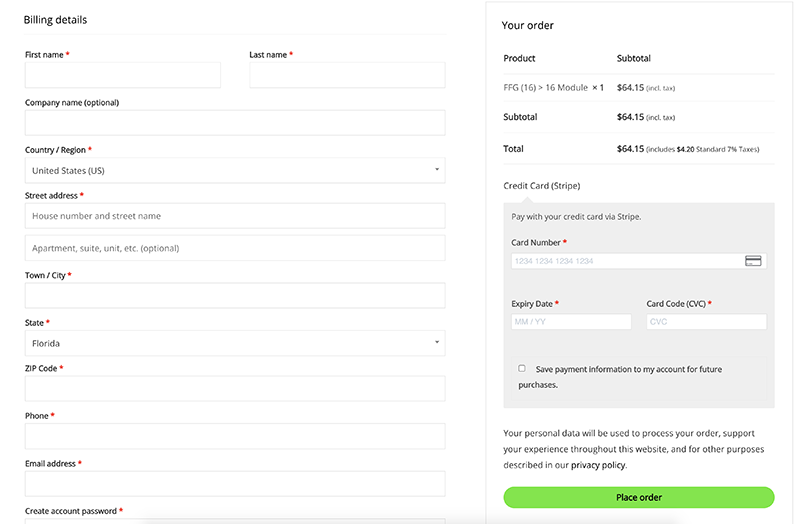Click the credit card icon in Card Number field
Screen dimensions: 800x524
(x=753, y=261)
